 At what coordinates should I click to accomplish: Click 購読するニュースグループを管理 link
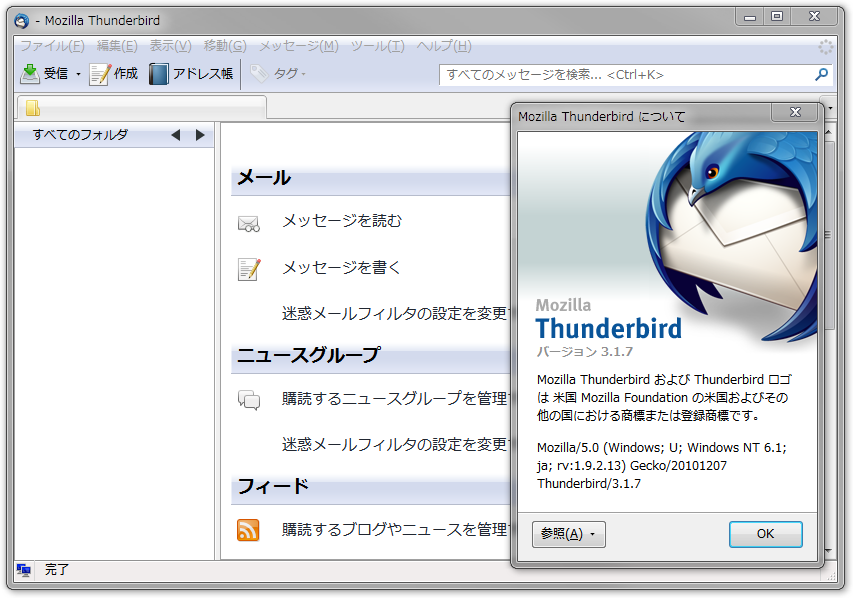[395, 399]
